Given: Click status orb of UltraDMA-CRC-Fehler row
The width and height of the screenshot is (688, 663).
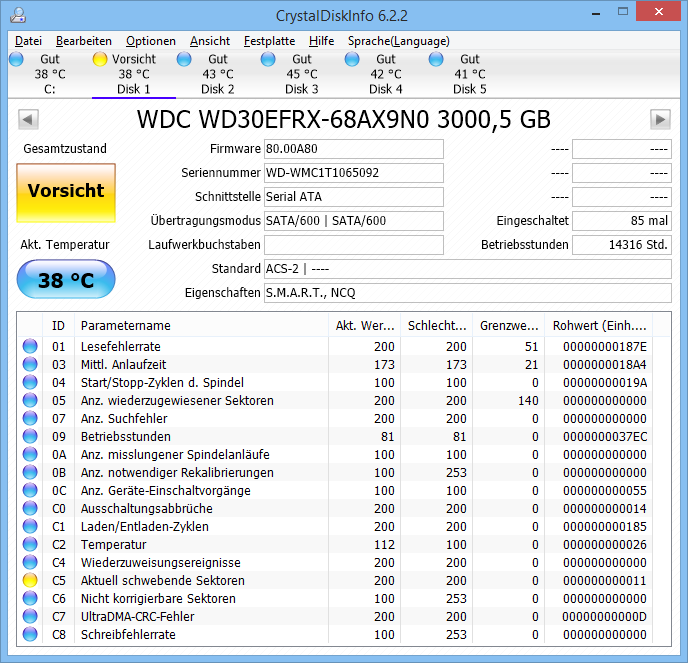Looking at the screenshot, I should [30, 616].
